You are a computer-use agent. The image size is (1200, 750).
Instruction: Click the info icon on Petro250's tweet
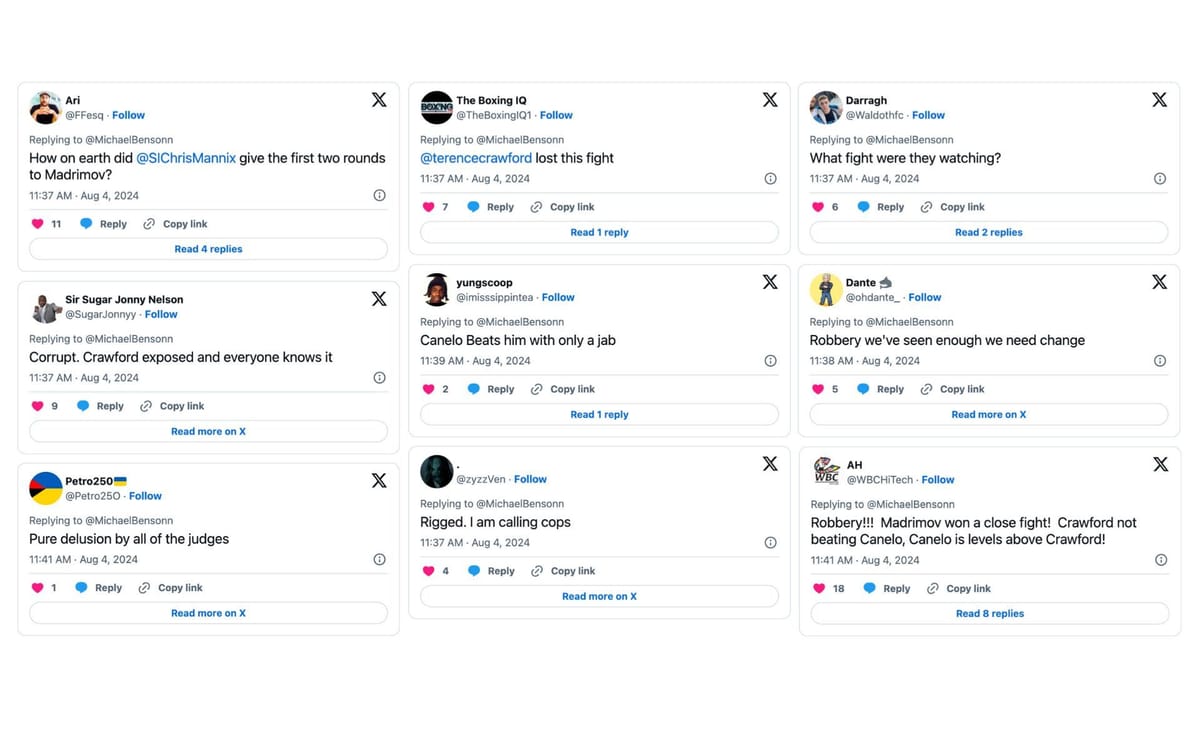pyautogui.click(x=379, y=560)
